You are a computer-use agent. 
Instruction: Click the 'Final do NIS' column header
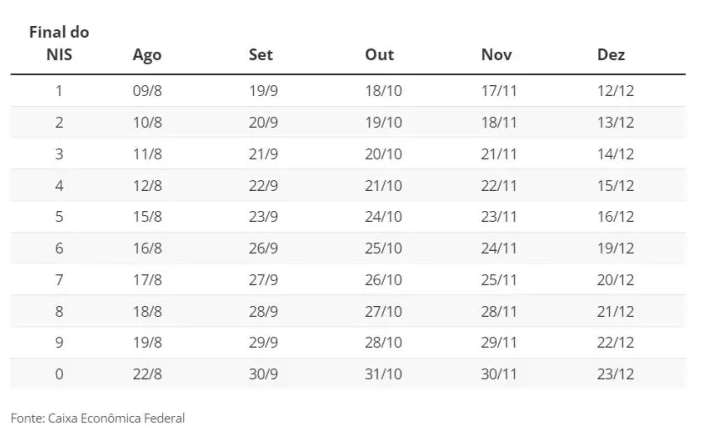click(59, 44)
